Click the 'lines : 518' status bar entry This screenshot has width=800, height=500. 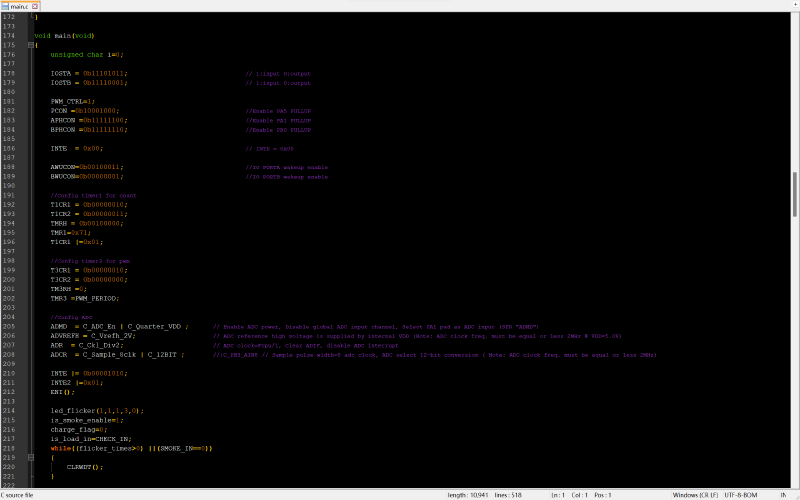pyautogui.click(x=508, y=495)
